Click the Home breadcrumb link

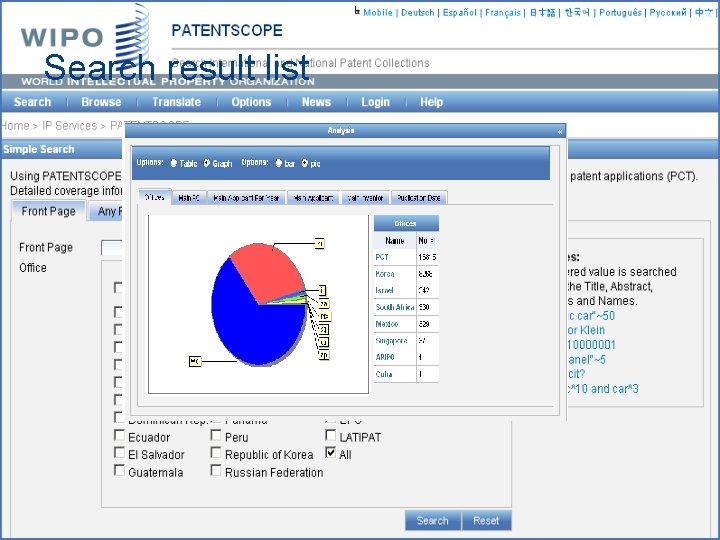(x=15, y=126)
